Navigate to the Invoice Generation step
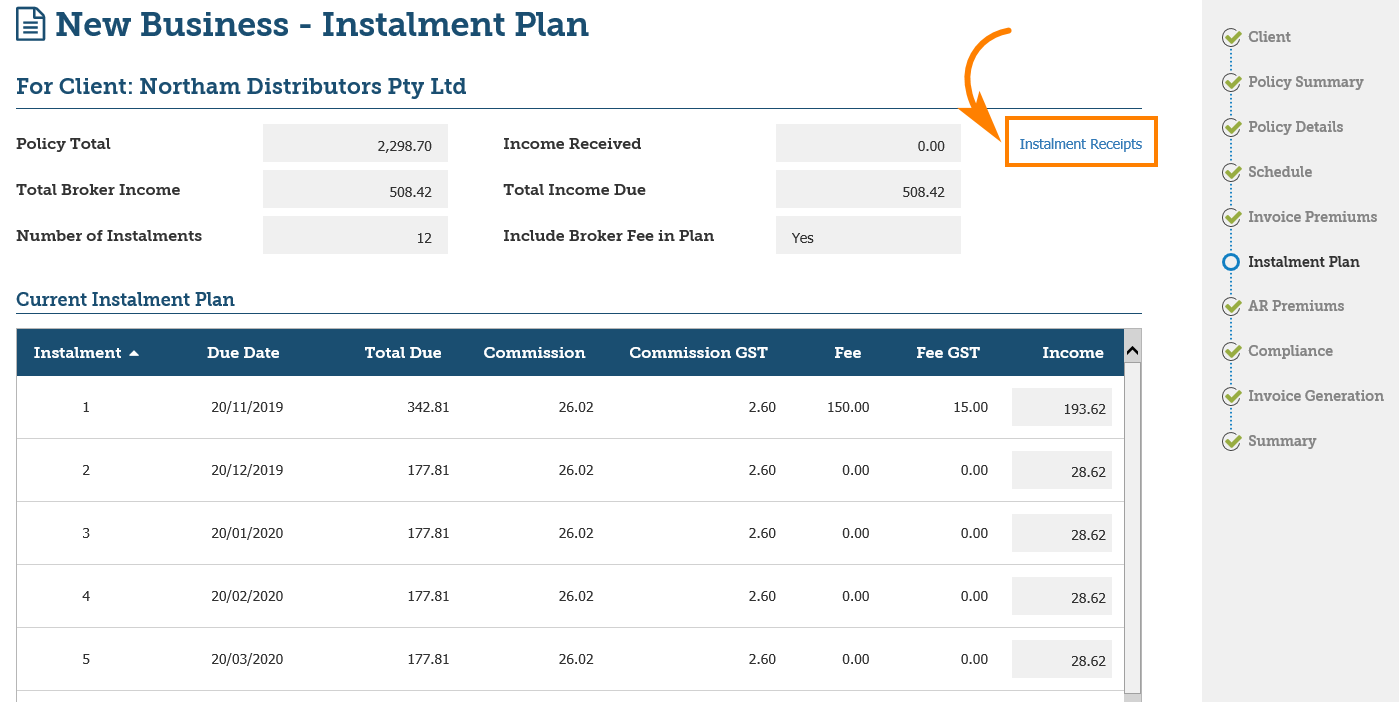The height and width of the screenshot is (702, 1399). [x=1315, y=396]
